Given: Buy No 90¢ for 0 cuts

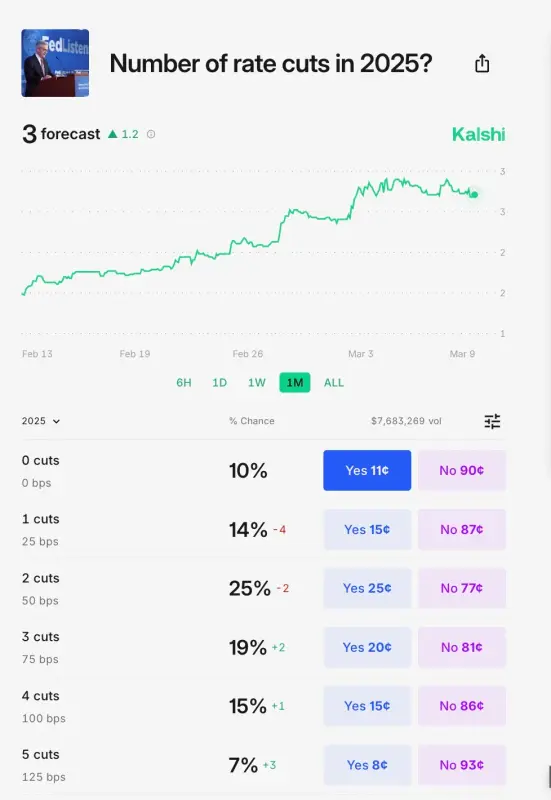Looking at the screenshot, I should pyautogui.click(x=462, y=470).
